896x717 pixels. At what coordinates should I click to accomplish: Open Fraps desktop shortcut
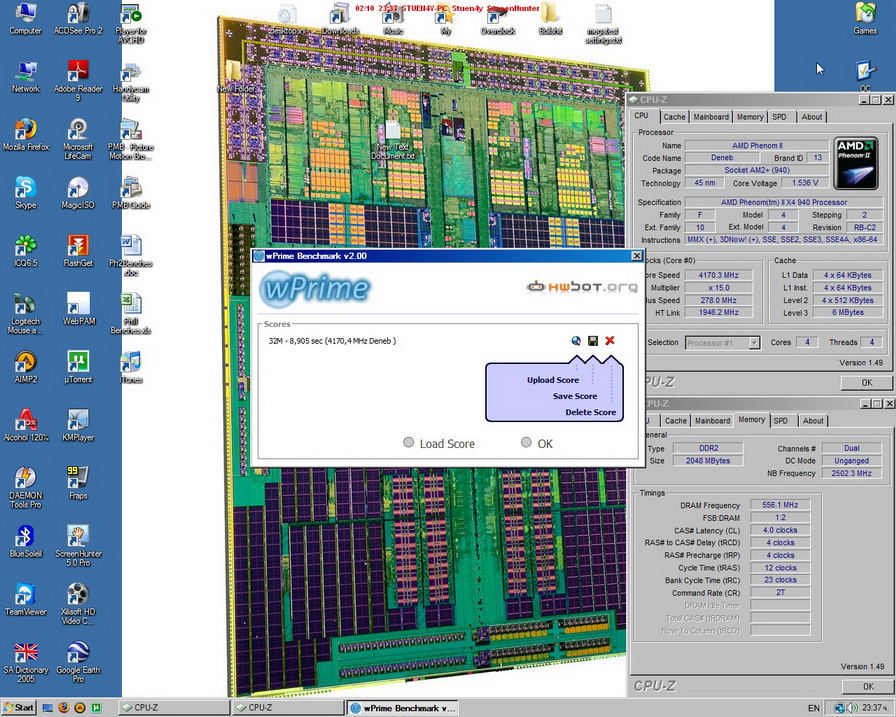pos(78,483)
